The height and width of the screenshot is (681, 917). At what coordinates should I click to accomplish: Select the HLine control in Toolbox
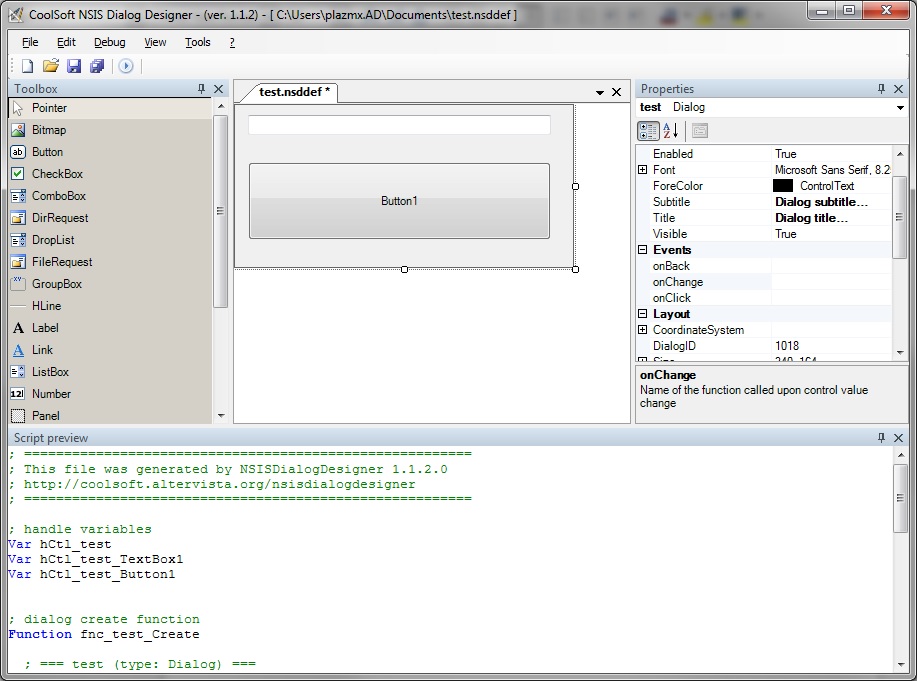(x=111, y=306)
